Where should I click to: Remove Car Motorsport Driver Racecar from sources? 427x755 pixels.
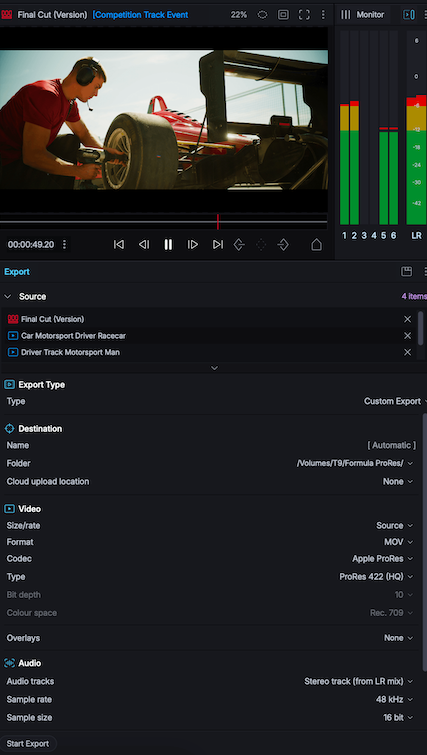click(x=407, y=336)
